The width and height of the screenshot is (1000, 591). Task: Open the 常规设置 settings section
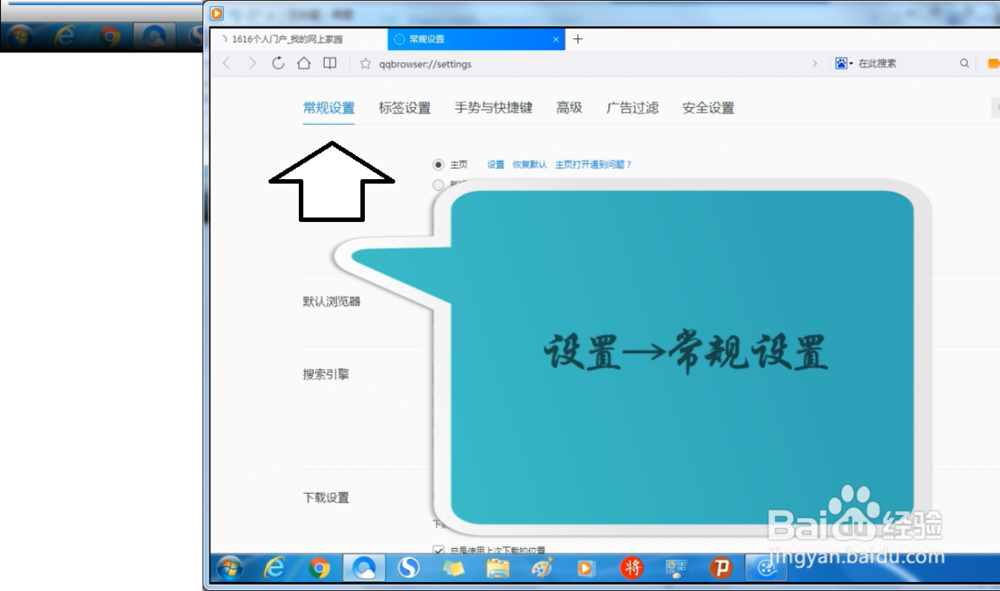(x=328, y=108)
